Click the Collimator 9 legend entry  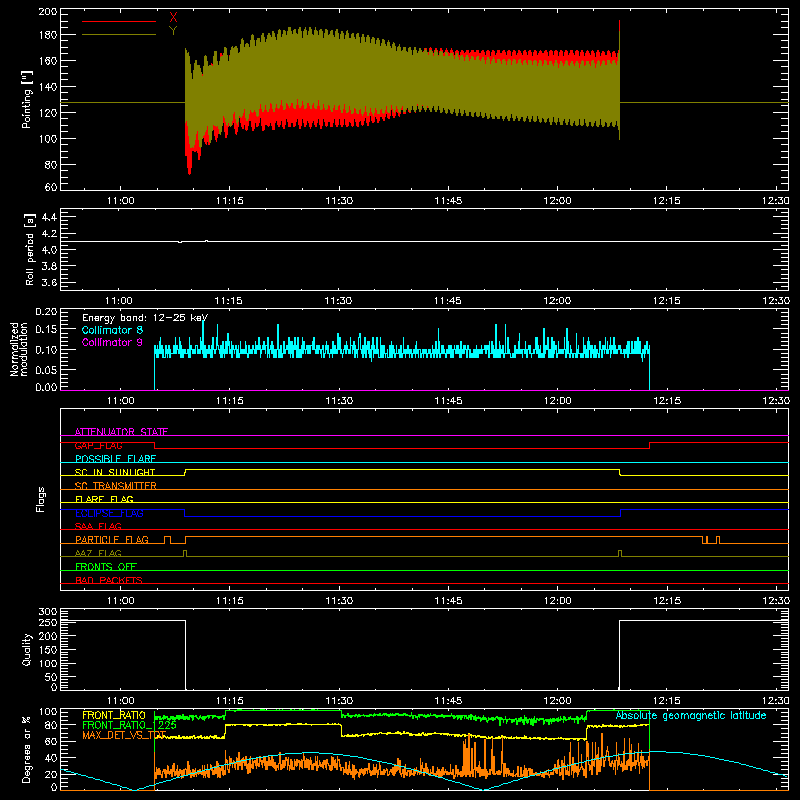click(x=112, y=342)
